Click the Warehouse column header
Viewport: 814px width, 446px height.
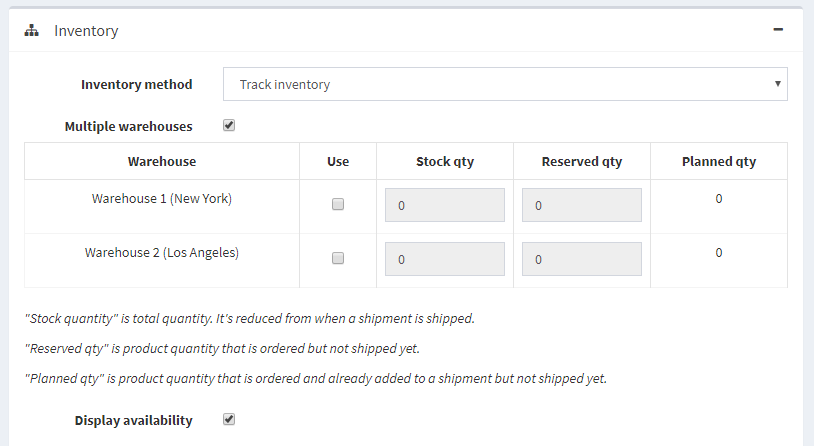[162, 161]
